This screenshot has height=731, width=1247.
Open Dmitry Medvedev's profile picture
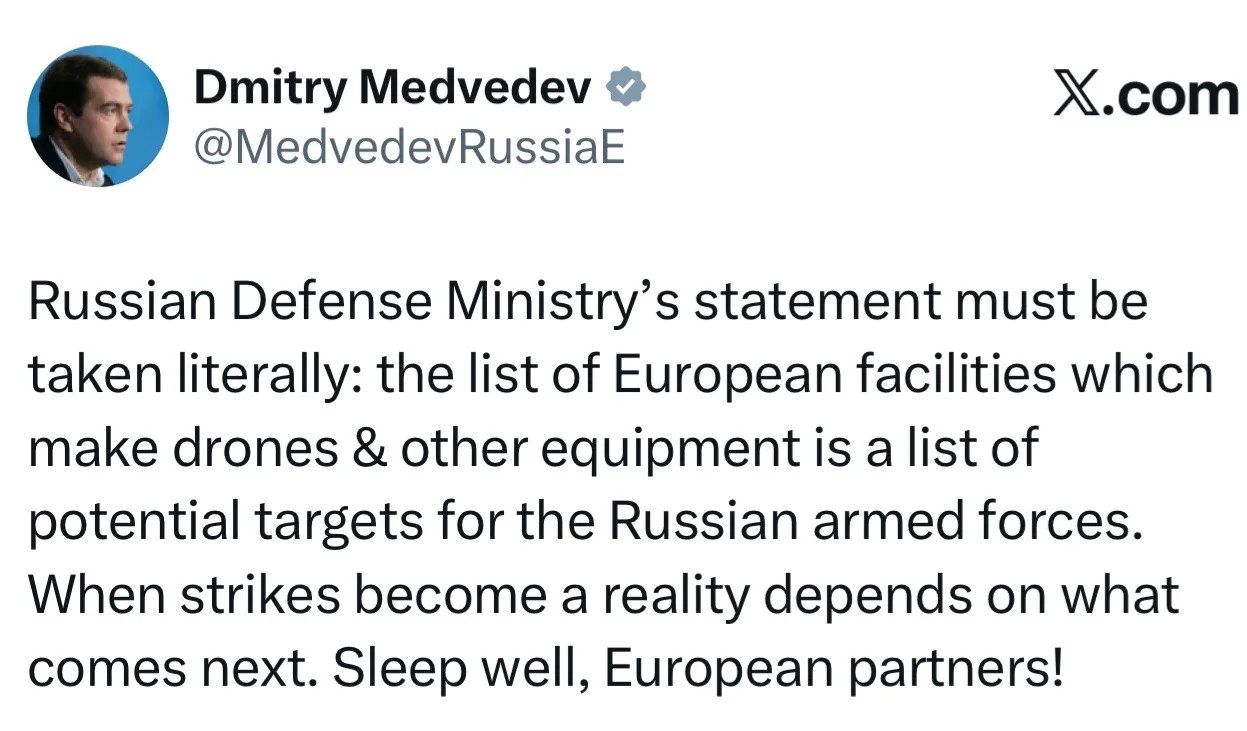coord(98,116)
